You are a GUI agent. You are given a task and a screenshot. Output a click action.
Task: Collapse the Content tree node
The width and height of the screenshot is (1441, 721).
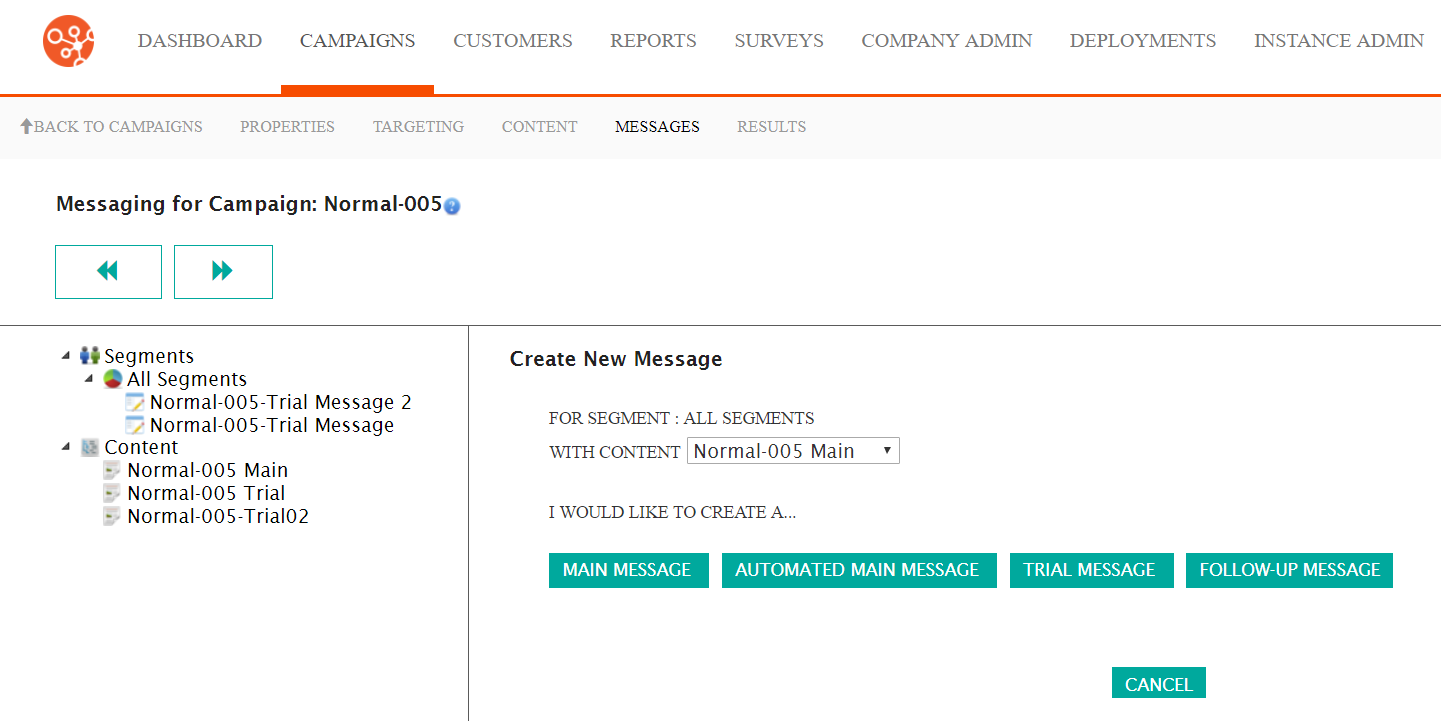click(x=66, y=447)
